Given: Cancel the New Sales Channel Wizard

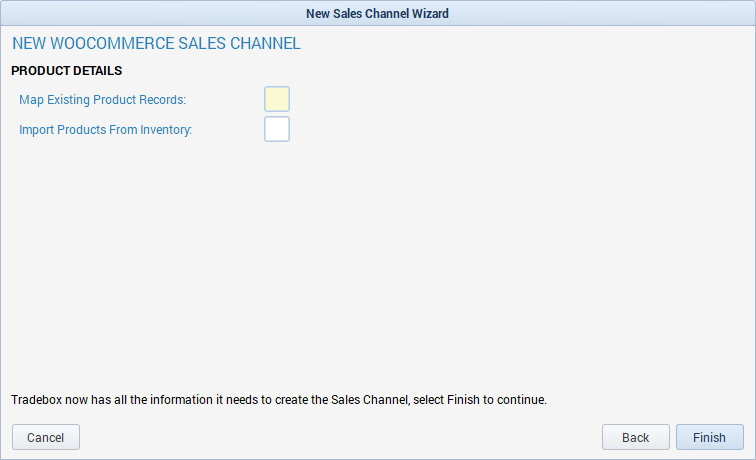Looking at the screenshot, I should [x=46, y=437].
